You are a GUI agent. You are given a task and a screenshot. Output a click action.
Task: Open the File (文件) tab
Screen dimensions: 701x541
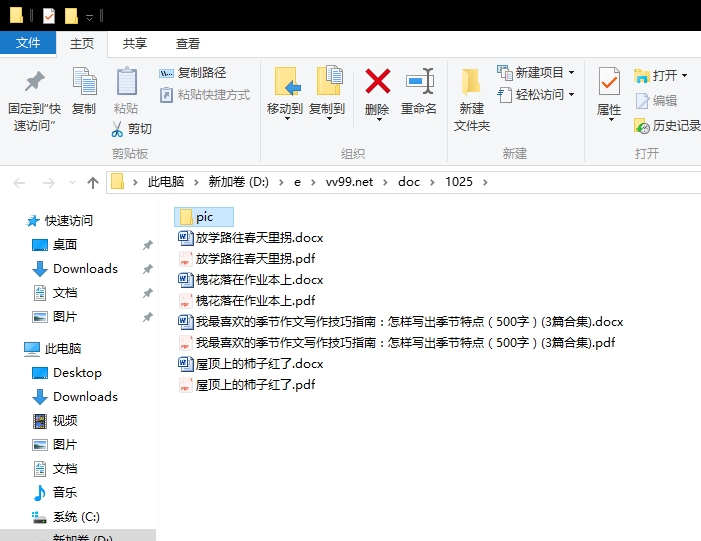tap(28, 43)
